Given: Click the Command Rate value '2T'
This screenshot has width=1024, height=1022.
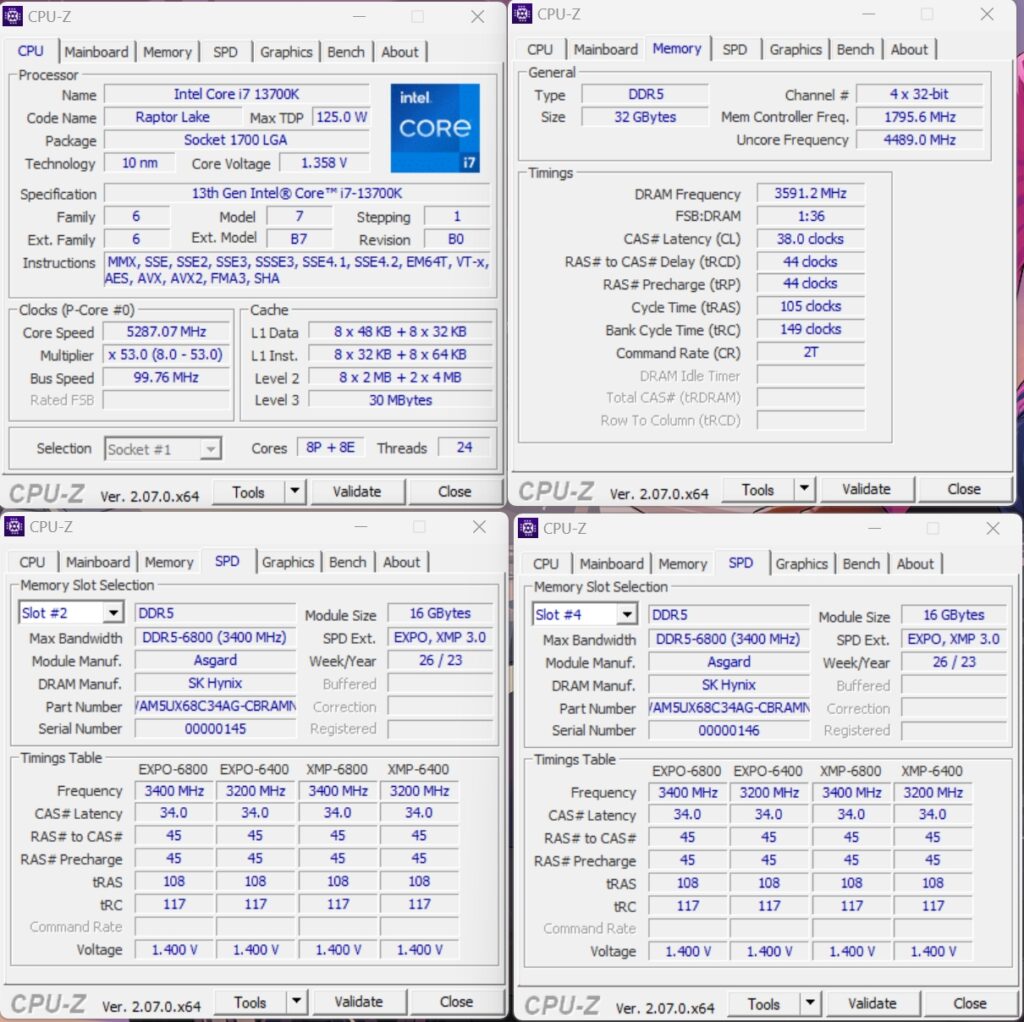Looking at the screenshot, I should [810, 352].
